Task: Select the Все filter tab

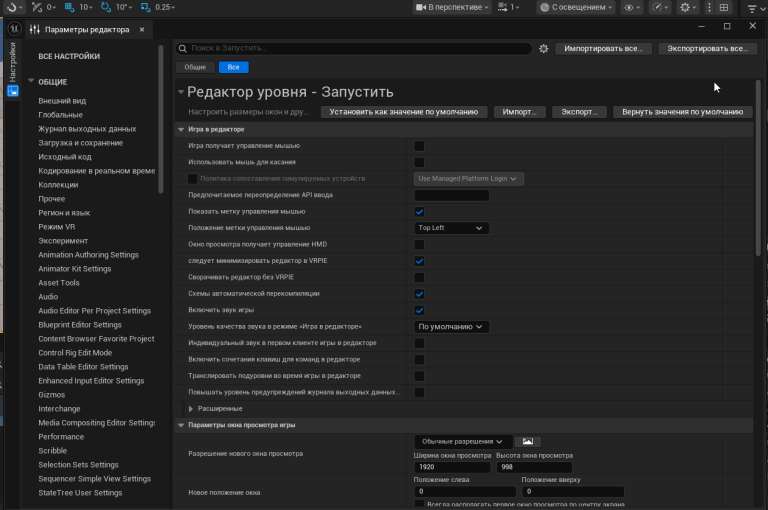Action: (x=234, y=67)
